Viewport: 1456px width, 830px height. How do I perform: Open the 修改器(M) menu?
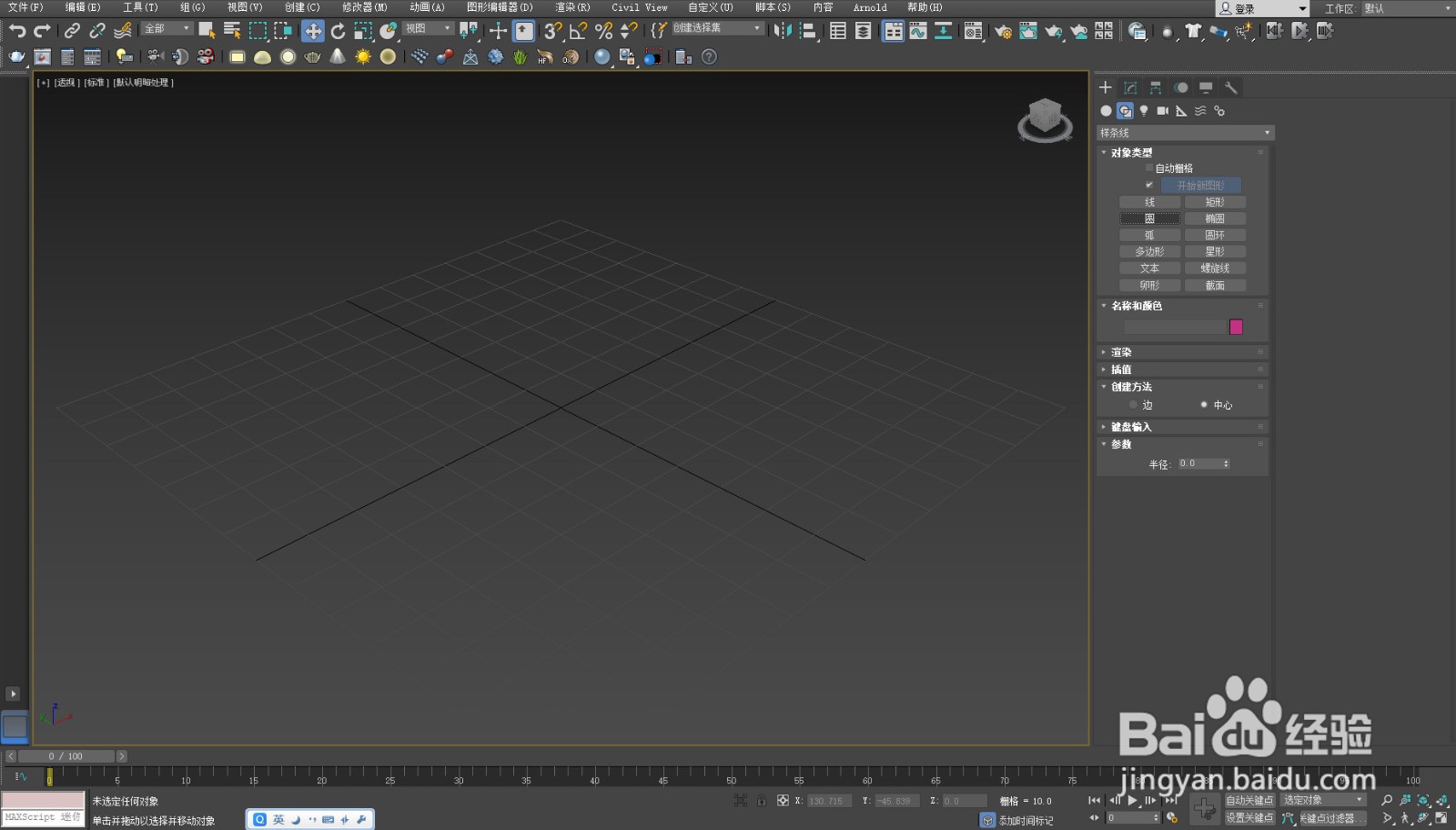click(364, 7)
